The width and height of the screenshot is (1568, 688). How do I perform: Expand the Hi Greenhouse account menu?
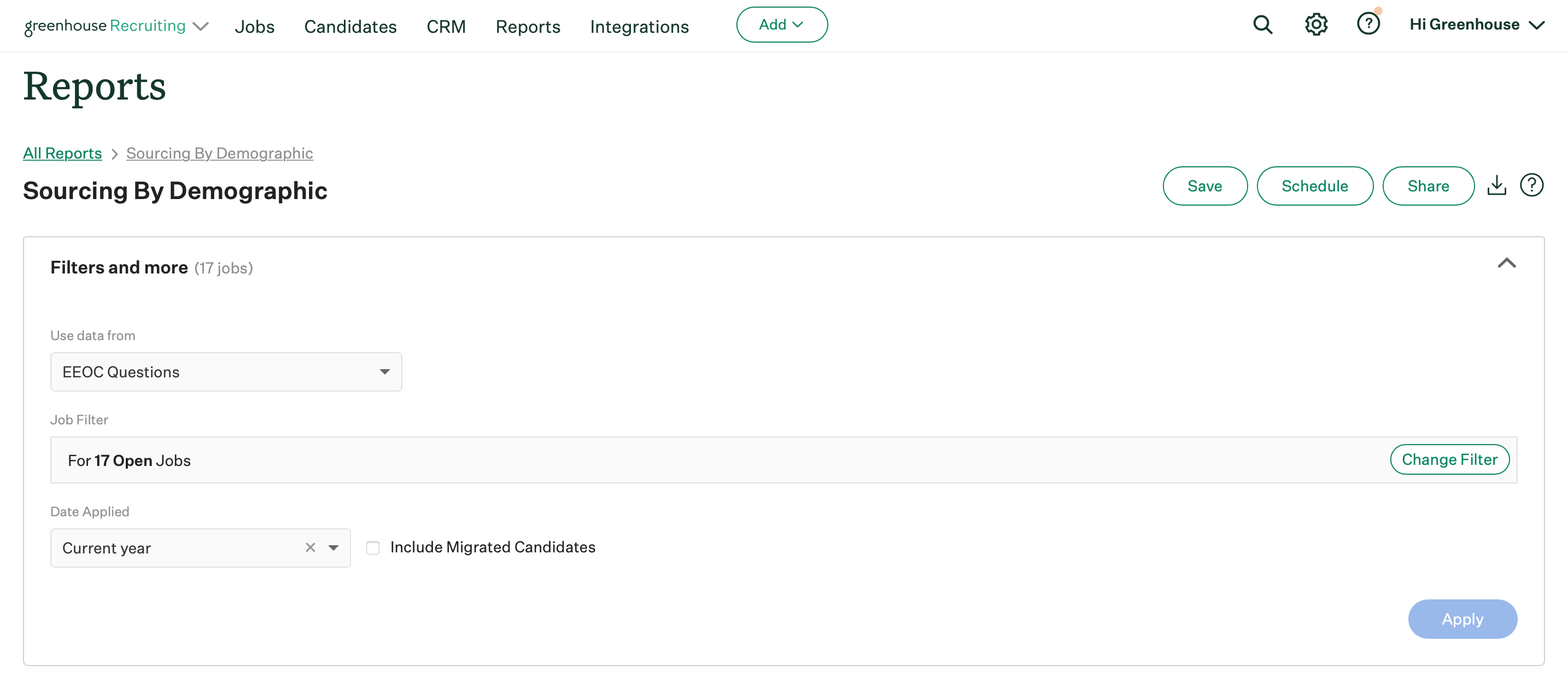tap(1478, 25)
